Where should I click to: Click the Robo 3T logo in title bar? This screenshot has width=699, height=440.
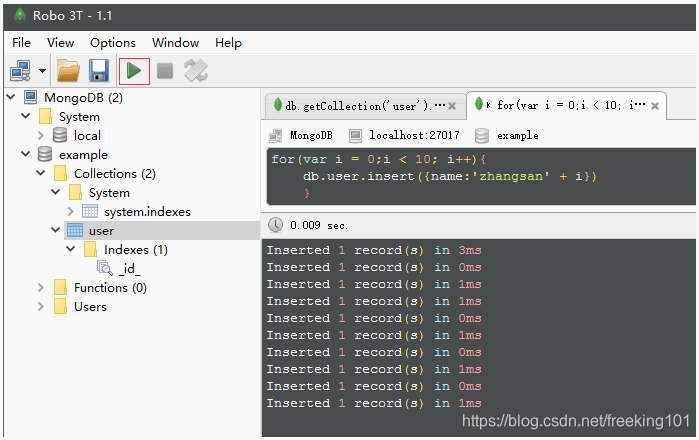pyautogui.click(x=20, y=16)
